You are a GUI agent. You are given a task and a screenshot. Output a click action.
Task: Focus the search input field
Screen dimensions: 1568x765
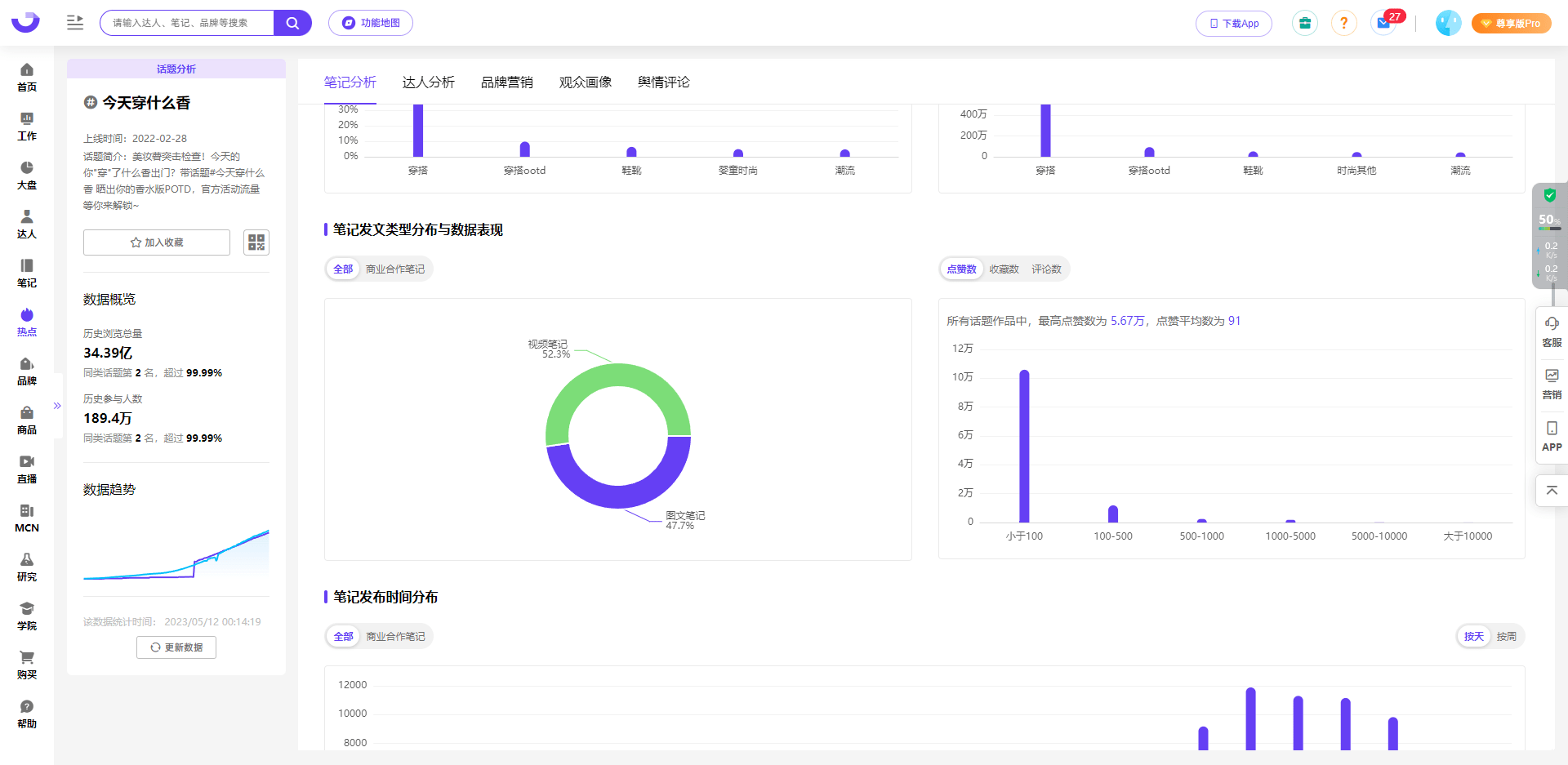pyautogui.click(x=187, y=23)
